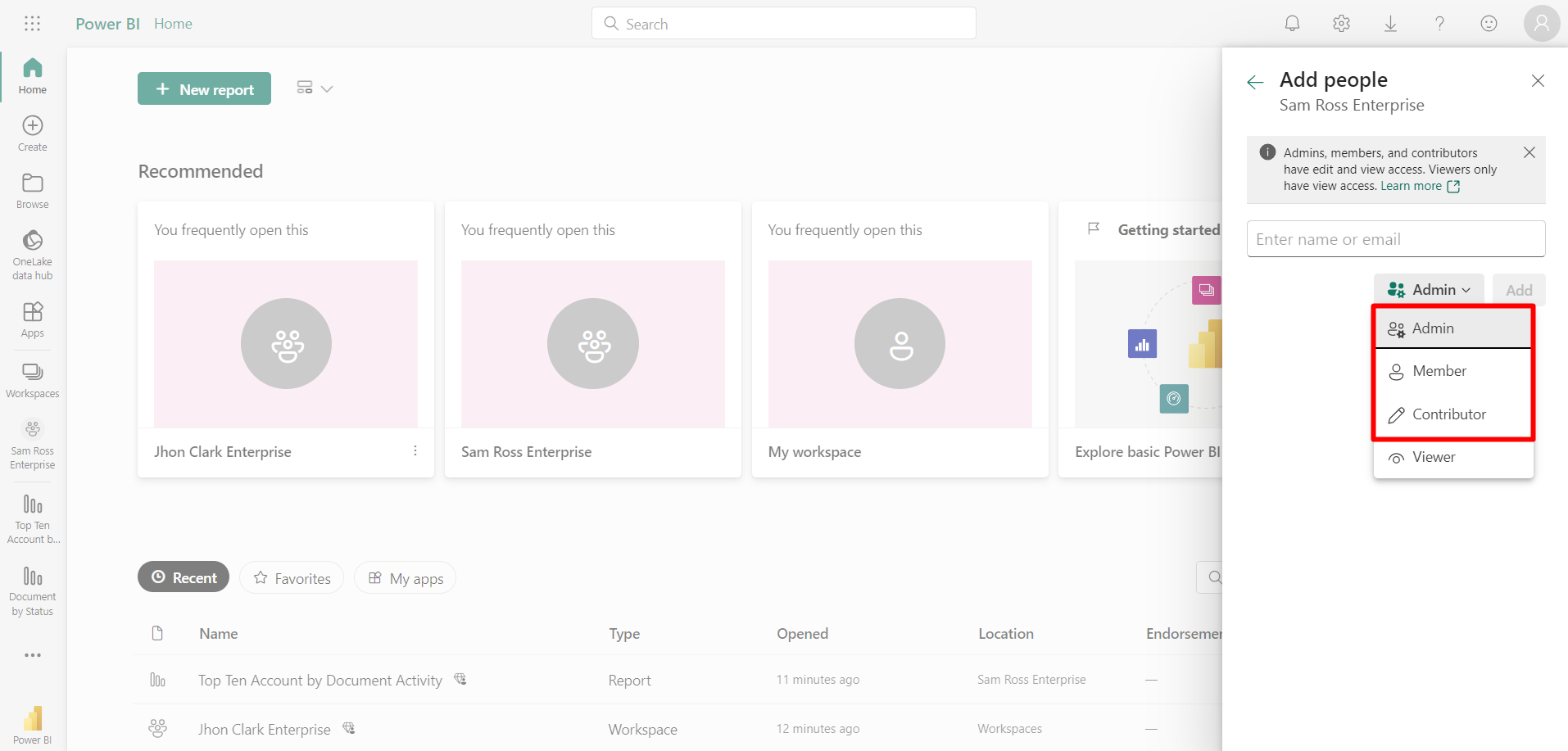Open My workspace card thumbnail

pyautogui.click(x=900, y=343)
